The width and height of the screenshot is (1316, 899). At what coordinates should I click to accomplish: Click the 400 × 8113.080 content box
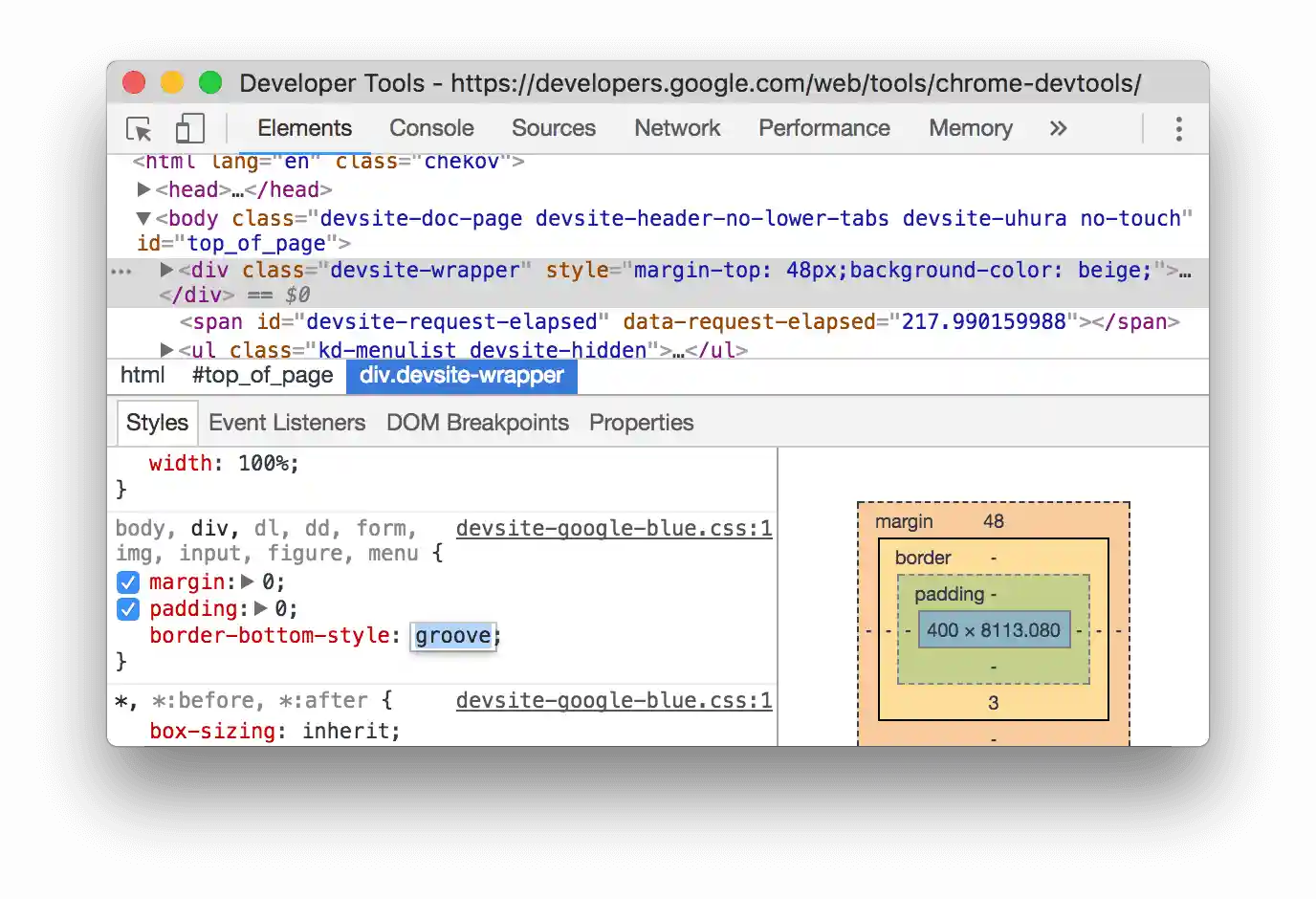pos(993,630)
